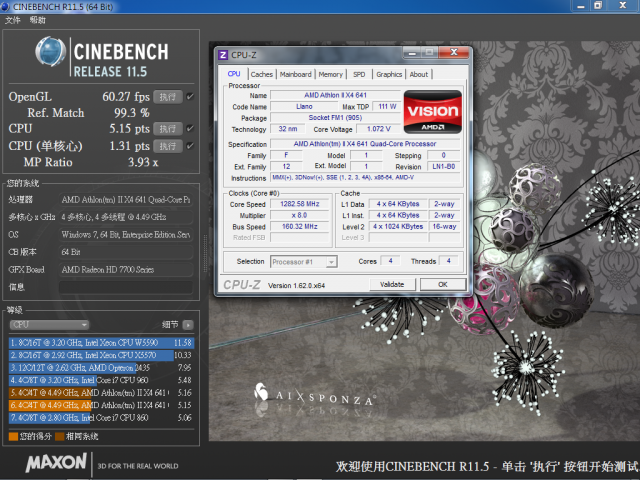Select ranking row AMD Athlon scoring 5.16

click(x=101, y=393)
